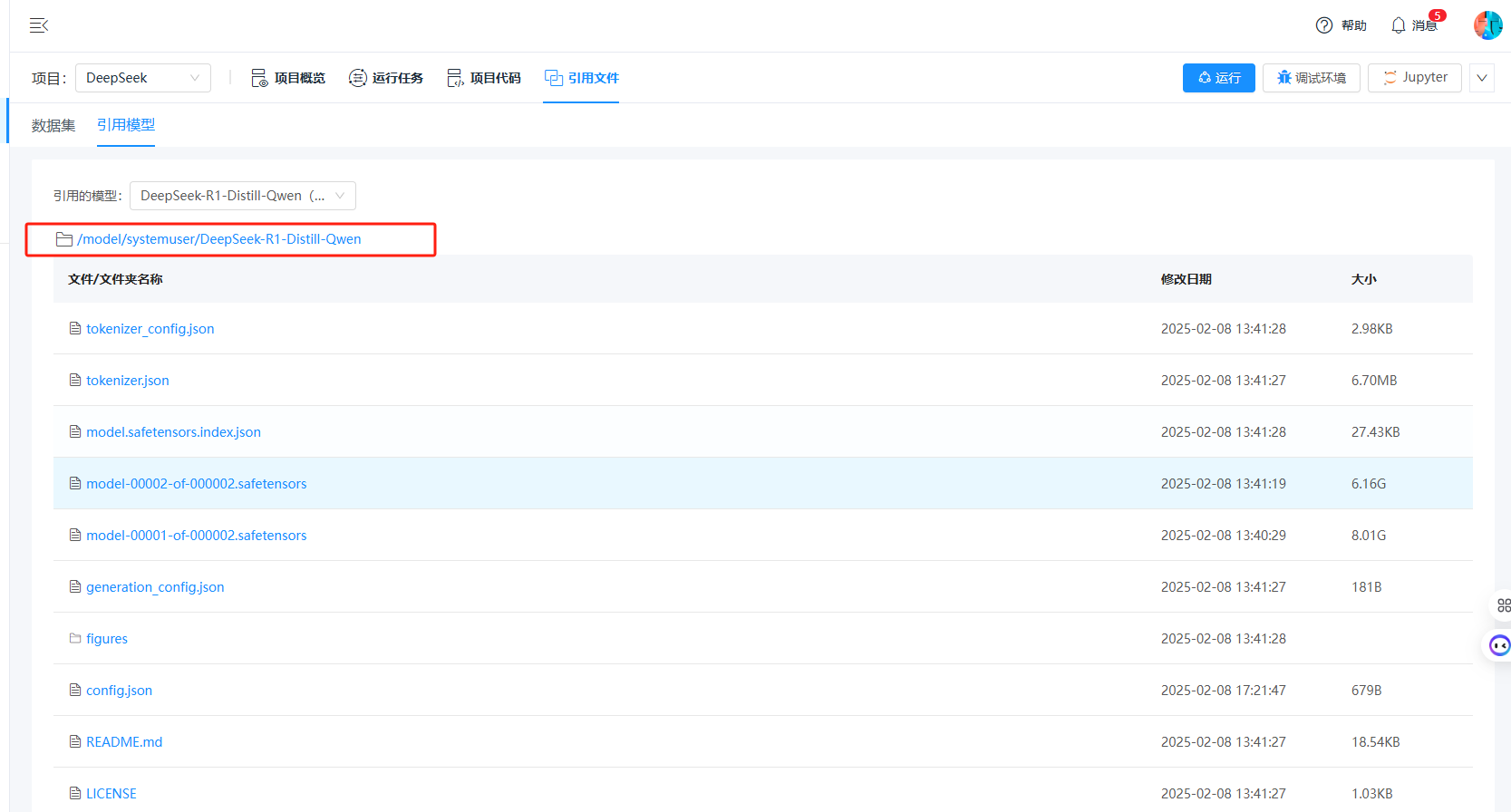Open model.safetensors.index.json file
This screenshot has width=1511, height=812.
173,432
